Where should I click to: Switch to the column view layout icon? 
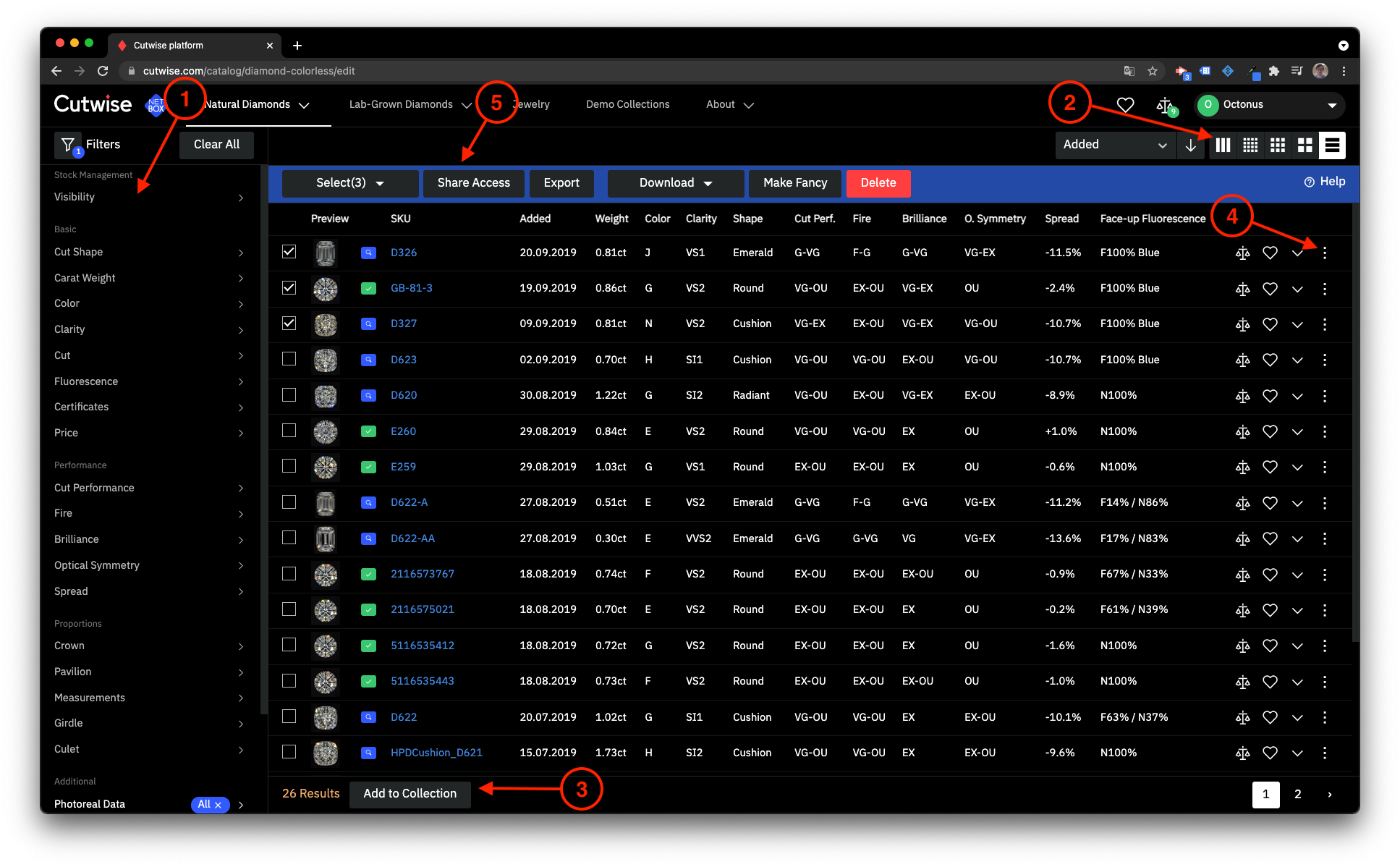(x=1223, y=145)
